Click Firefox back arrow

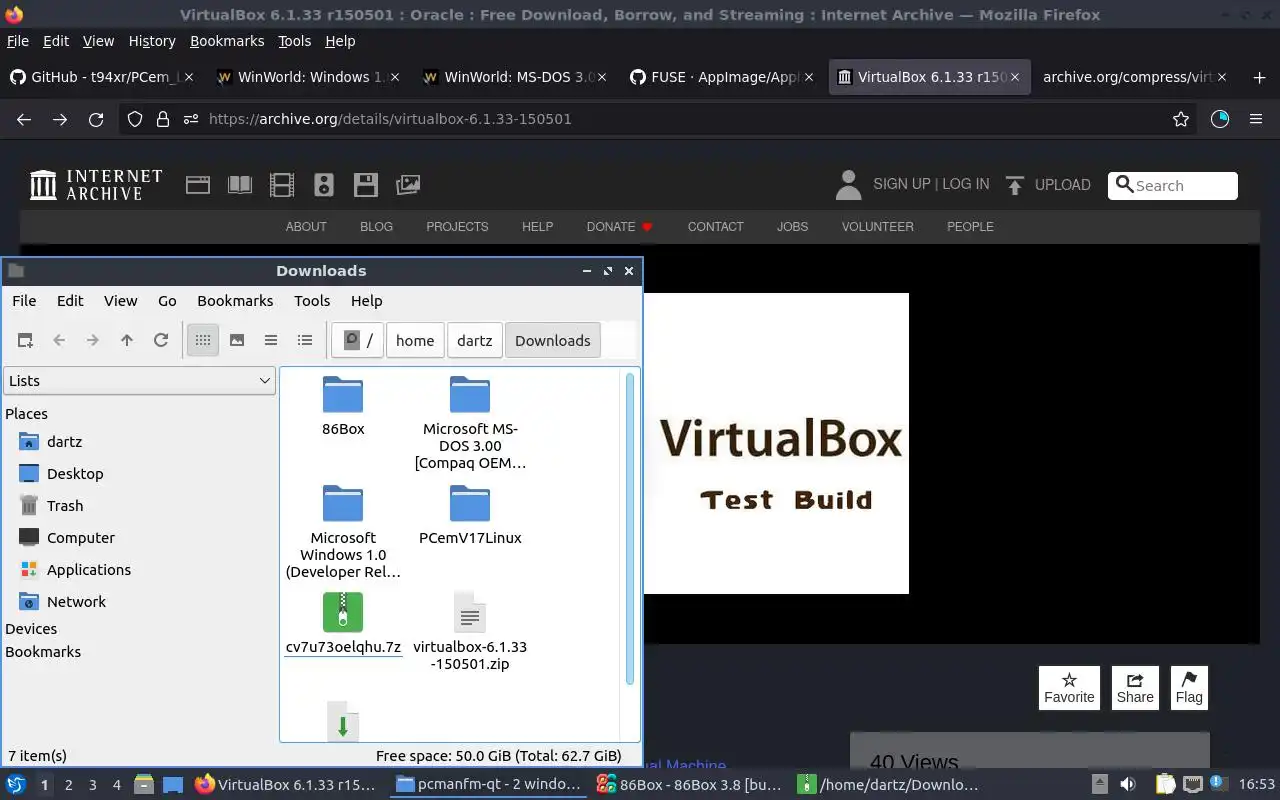24,119
